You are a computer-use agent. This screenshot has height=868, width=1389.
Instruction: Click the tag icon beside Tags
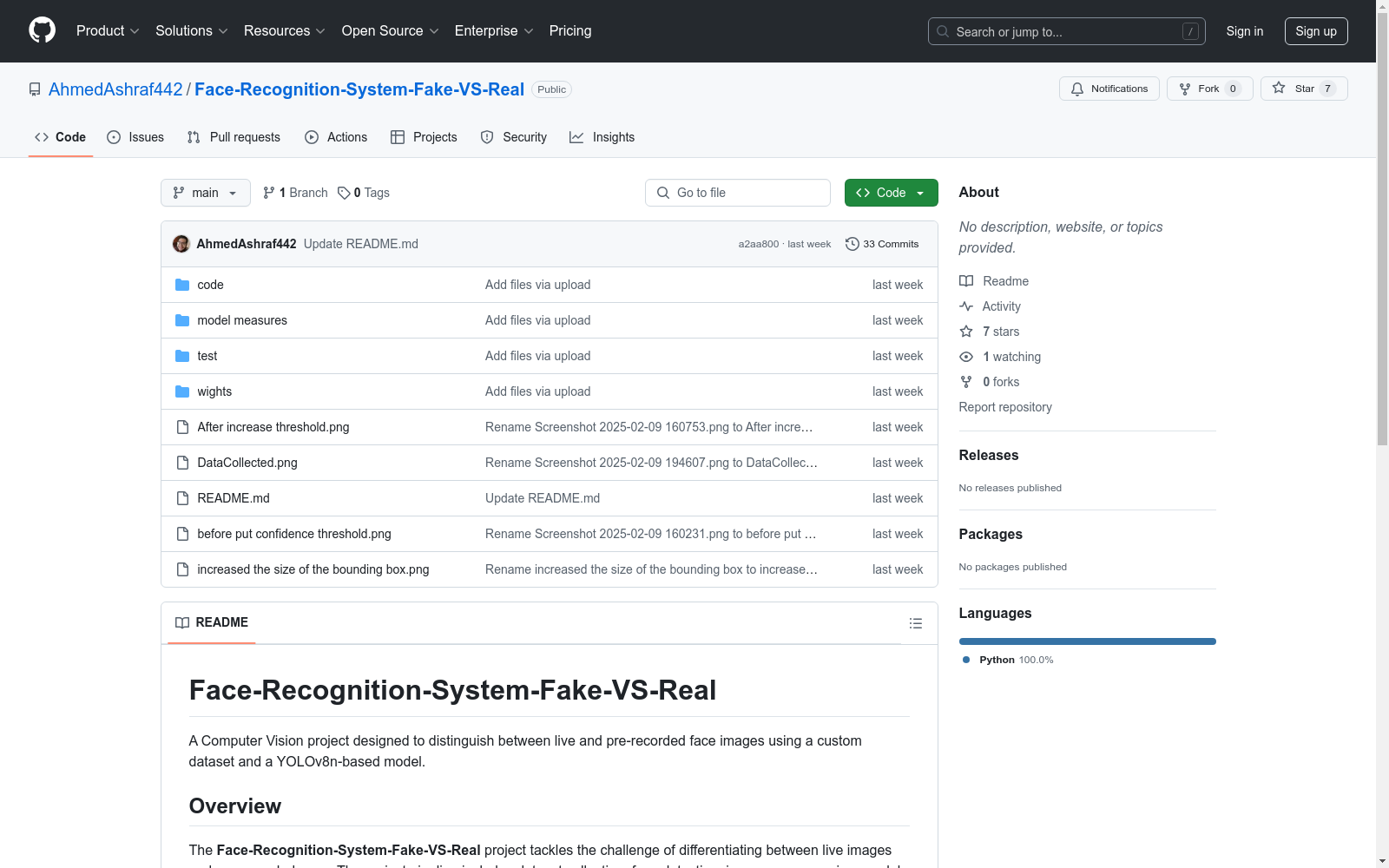(344, 193)
